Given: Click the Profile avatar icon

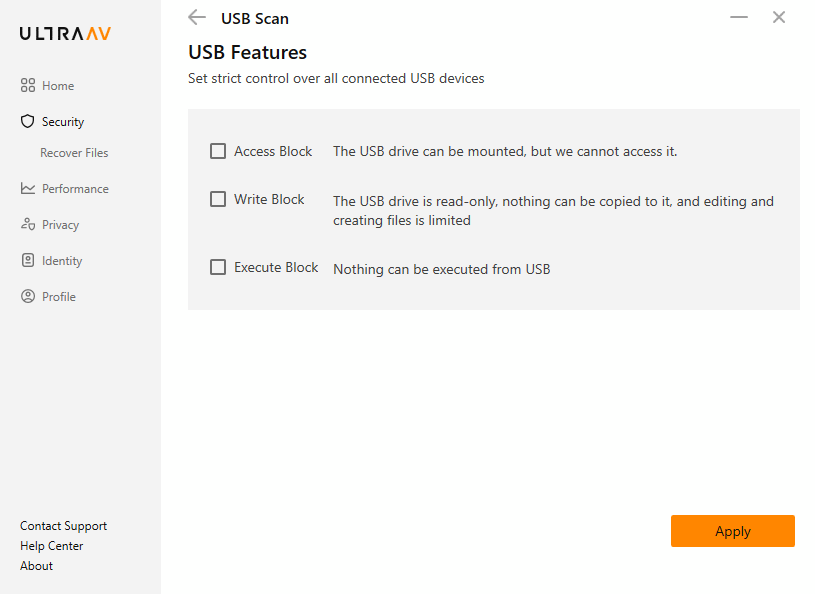Looking at the screenshot, I should [x=28, y=296].
